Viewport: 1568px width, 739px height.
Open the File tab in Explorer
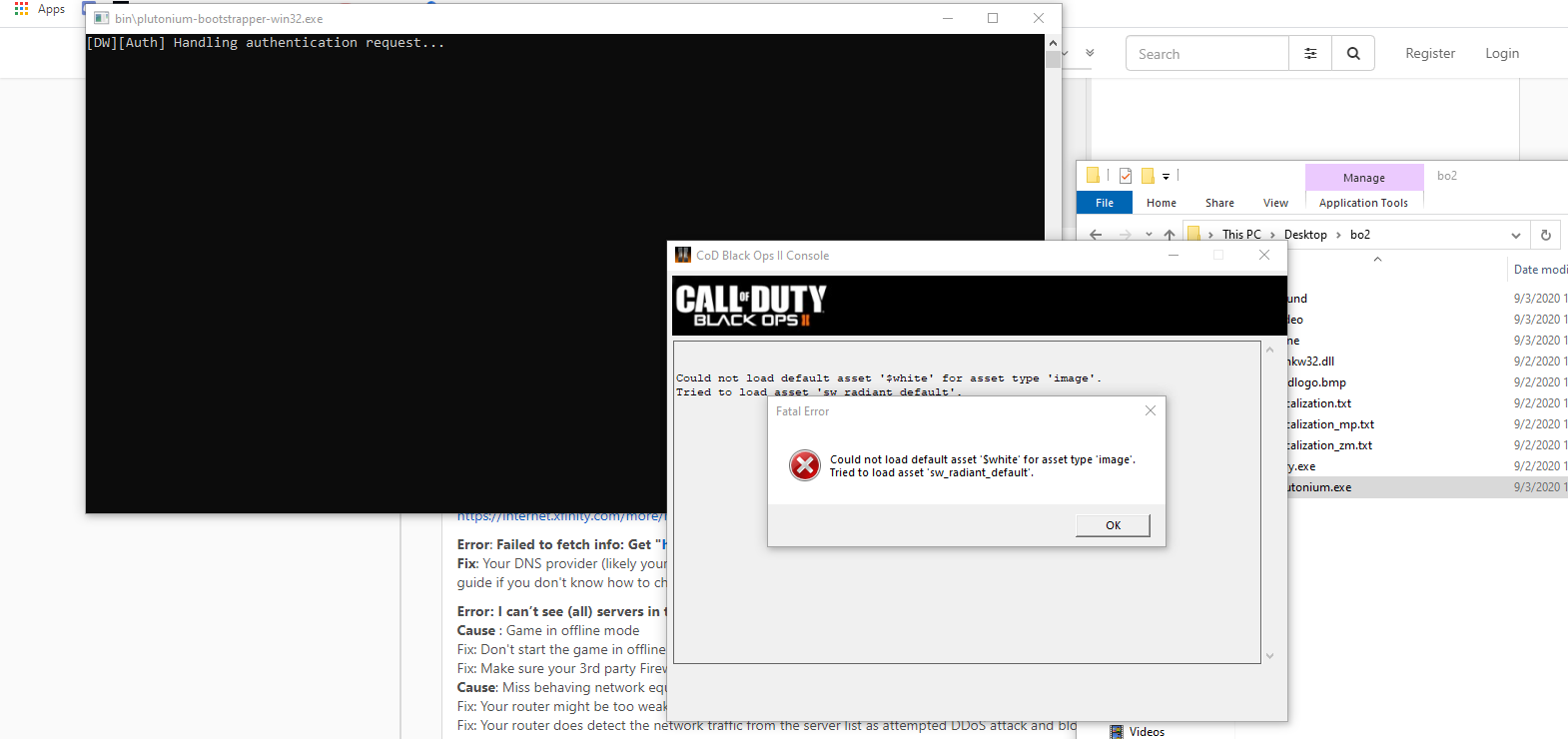point(1105,203)
